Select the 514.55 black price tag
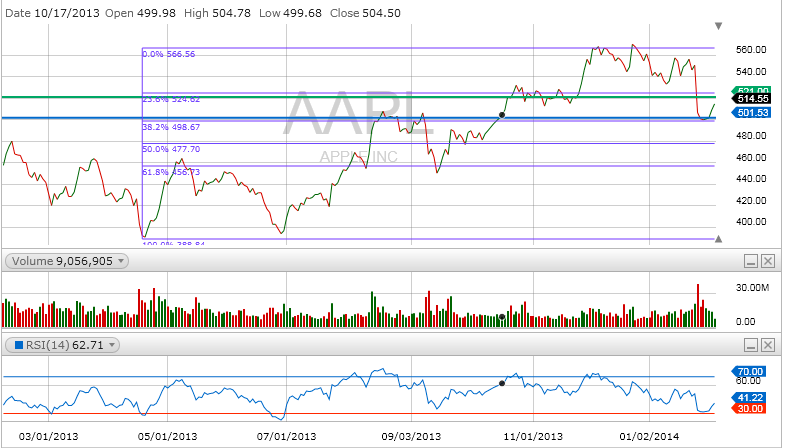Viewport: 785px width, 448px height. [752, 99]
